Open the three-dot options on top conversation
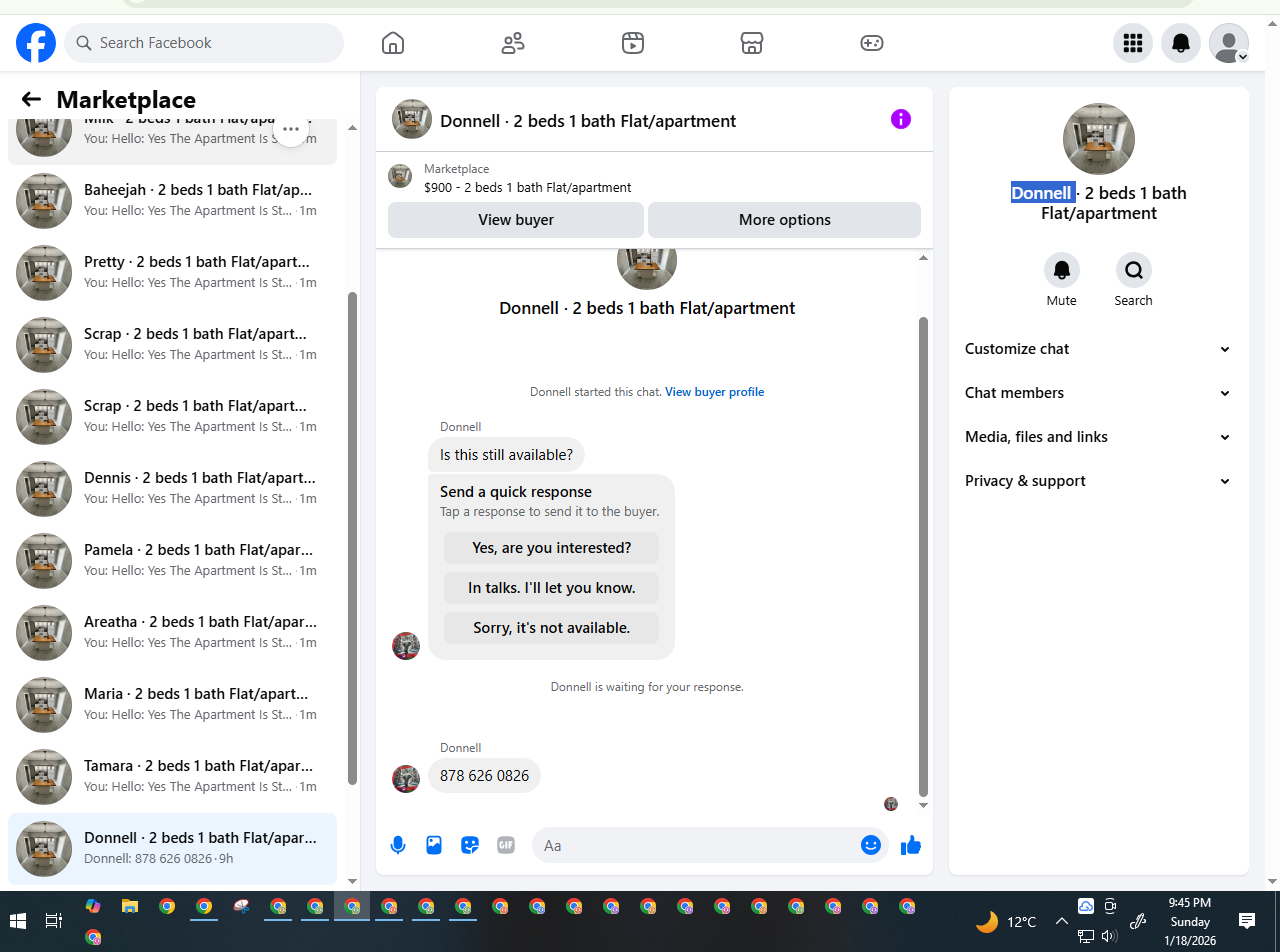Image resolution: width=1280 pixels, height=952 pixels. pos(291,129)
